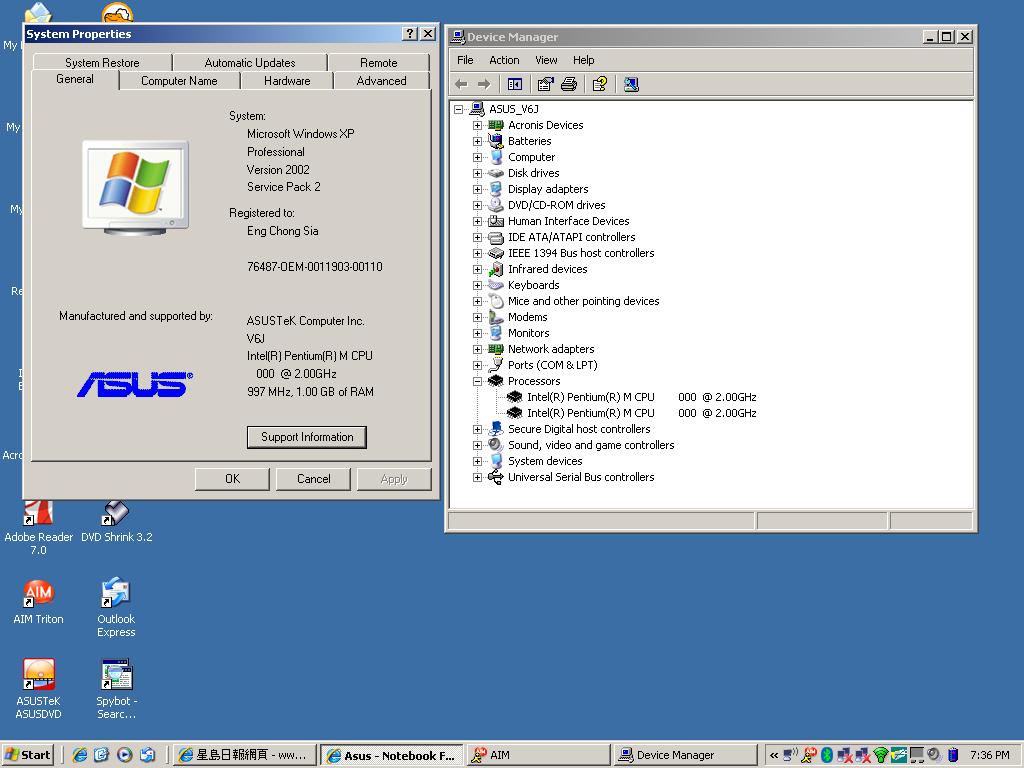Switch to the System Restore tab
This screenshot has width=1024, height=768.
(x=102, y=63)
